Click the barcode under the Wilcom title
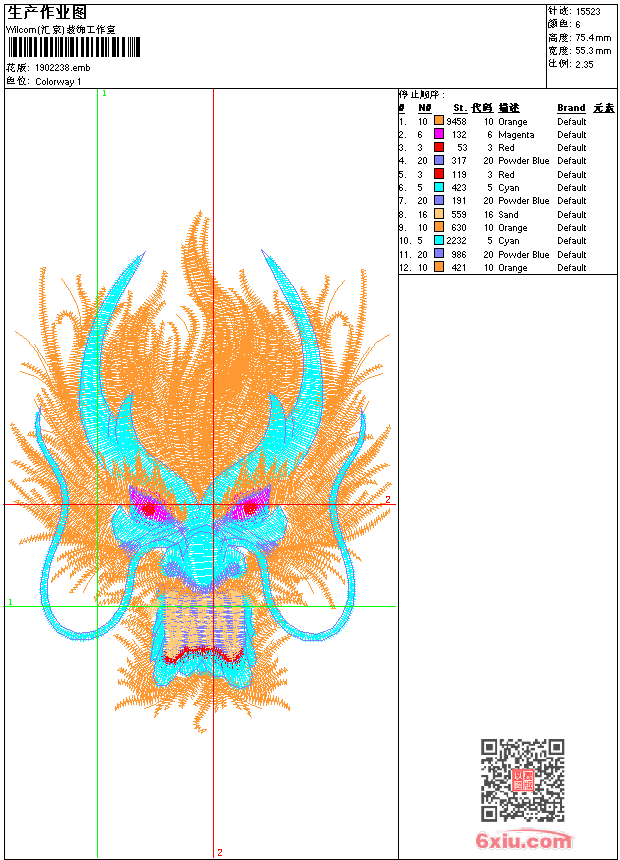The height and width of the screenshot is (860, 620). (x=73, y=48)
